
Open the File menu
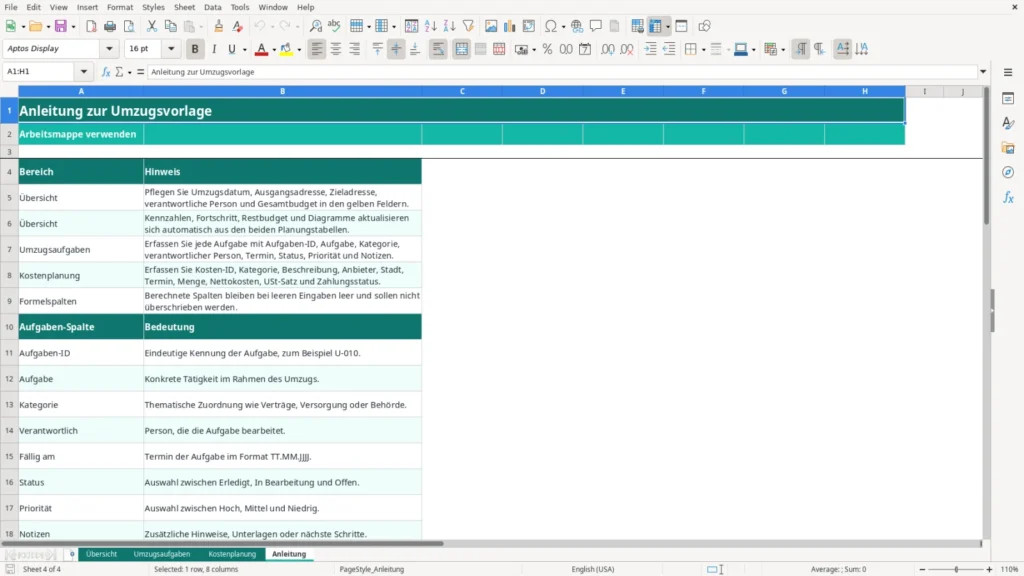[x=11, y=7]
